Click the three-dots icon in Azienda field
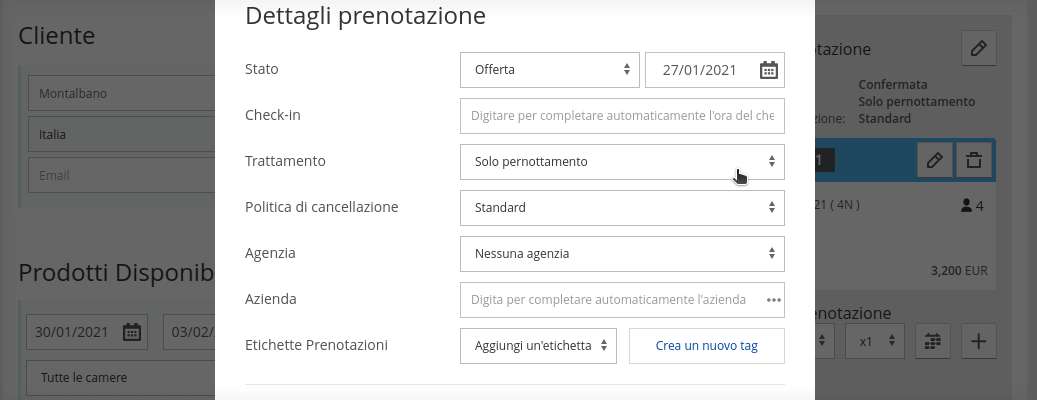1037x400 pixels. (774, 300)
